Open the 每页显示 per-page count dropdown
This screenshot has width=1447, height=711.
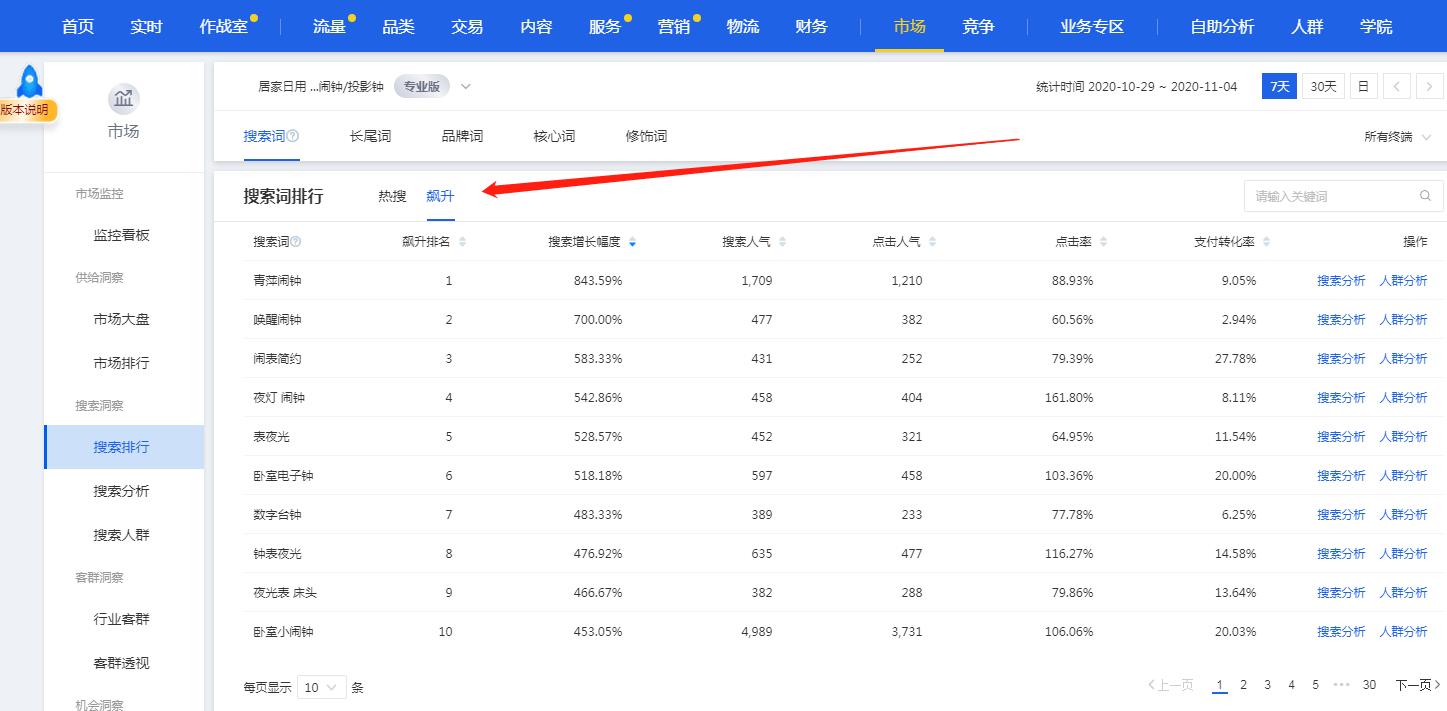[321, 687]
